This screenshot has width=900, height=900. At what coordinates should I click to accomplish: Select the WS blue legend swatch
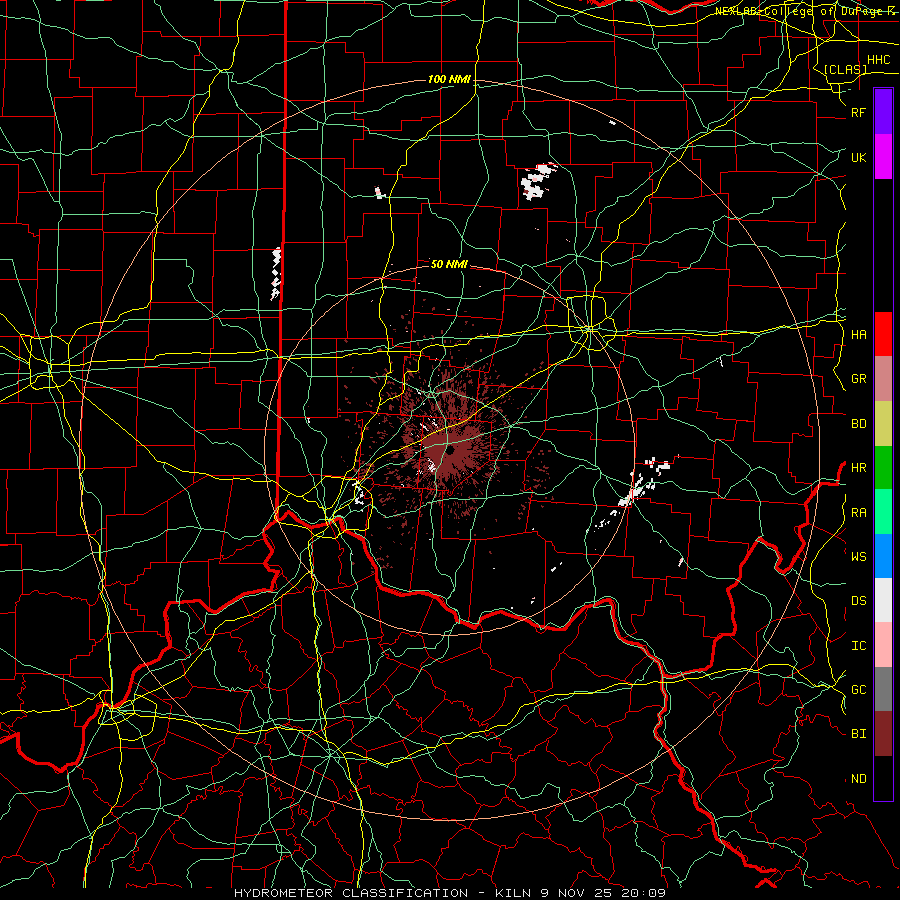click(883, 556)
